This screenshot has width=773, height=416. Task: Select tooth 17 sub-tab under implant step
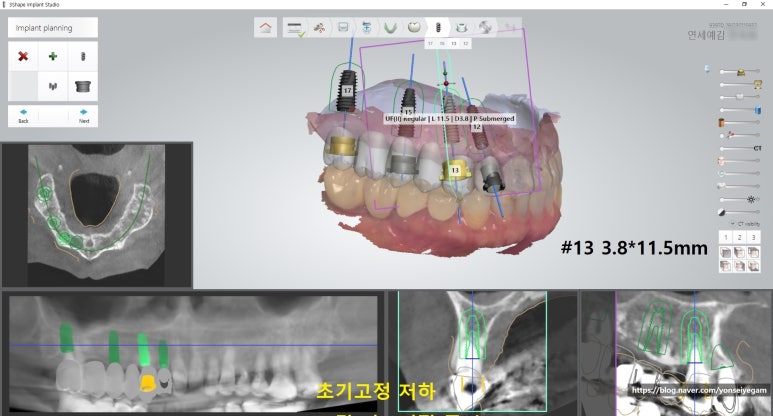[430, 44]
